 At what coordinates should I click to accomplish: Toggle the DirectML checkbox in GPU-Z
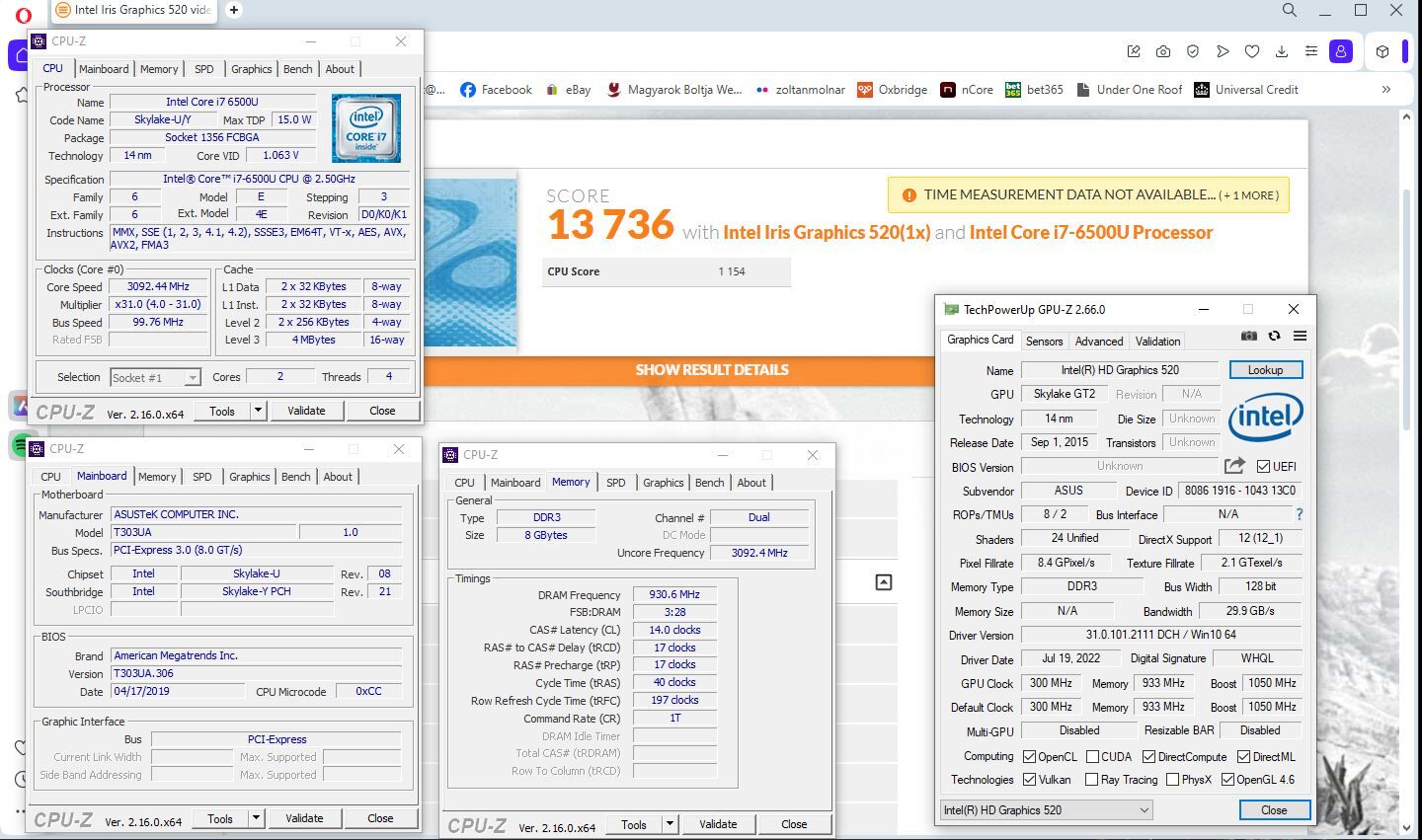coord(1242,757)
